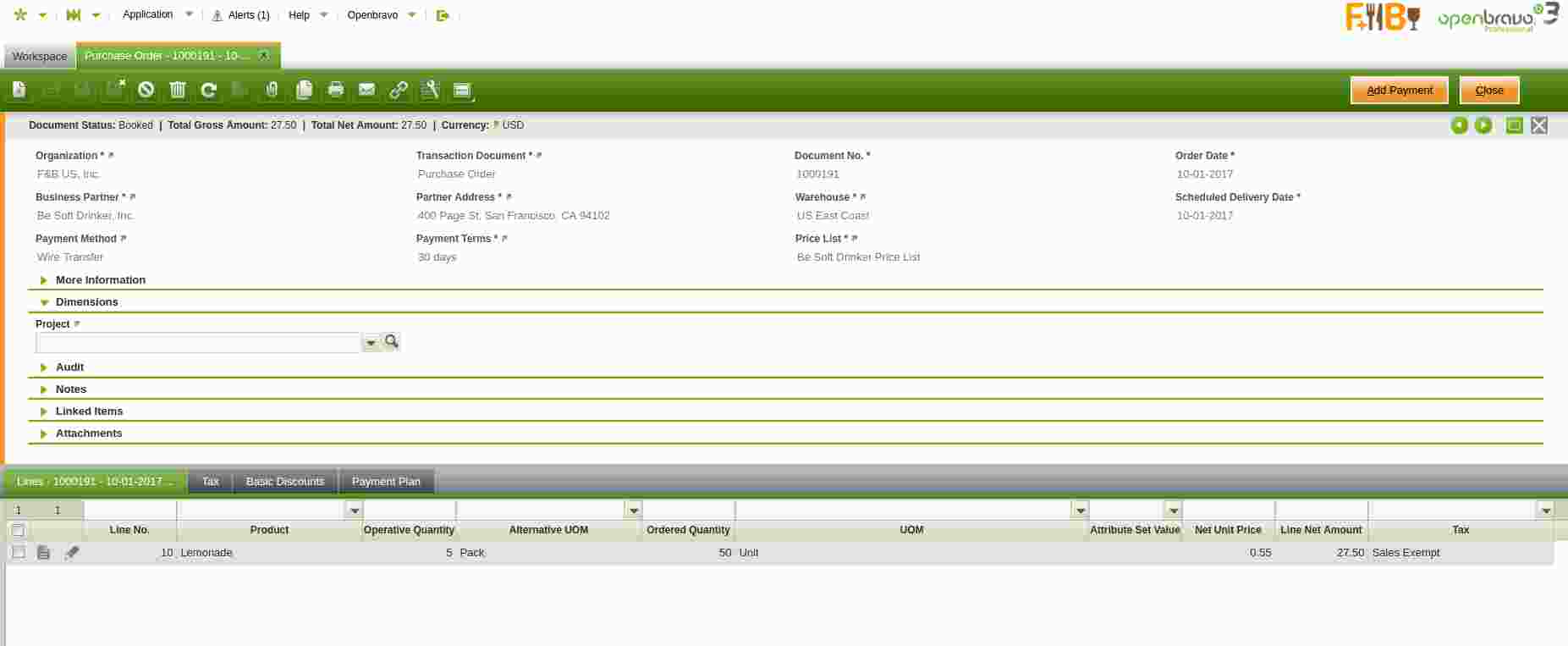Expand the More Information section
Image resolution: width=1568 pixels, height=646 pixels.
point(100,280)
